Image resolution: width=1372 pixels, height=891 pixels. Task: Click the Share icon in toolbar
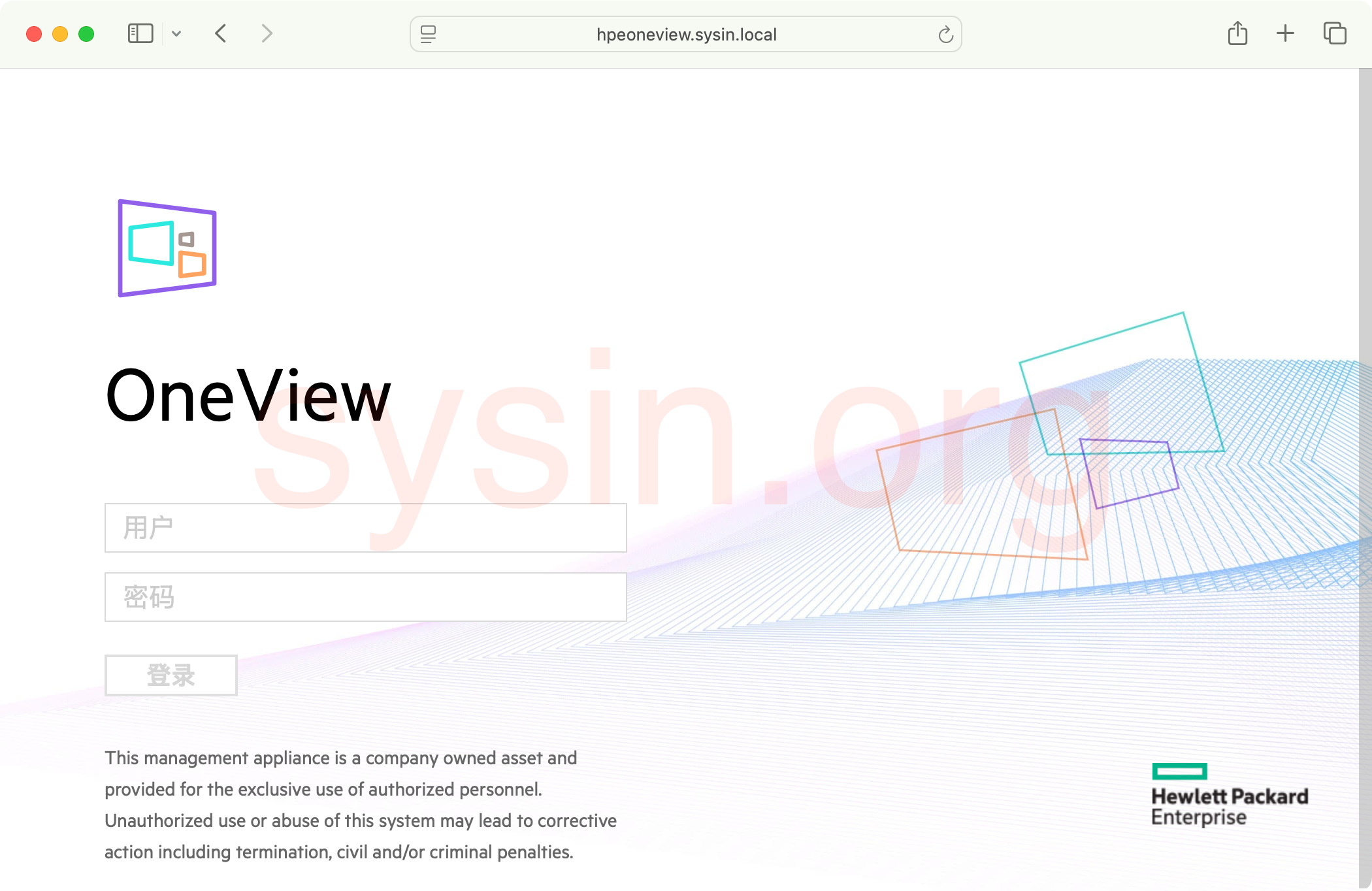(x=1237, y=33)
